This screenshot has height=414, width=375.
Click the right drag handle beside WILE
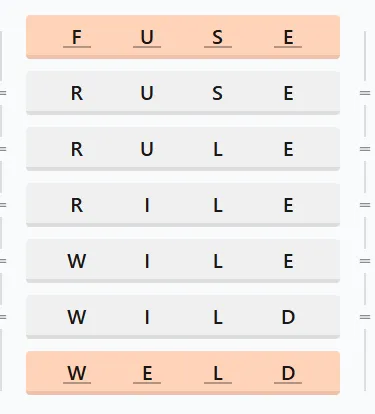365,261
